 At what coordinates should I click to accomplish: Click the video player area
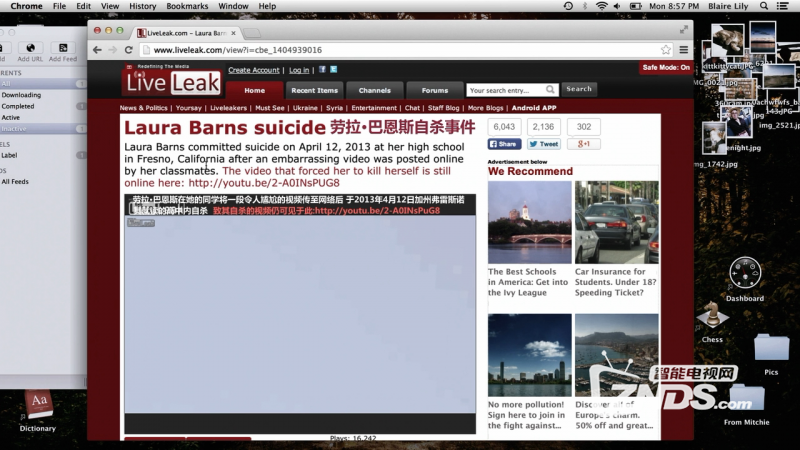(300, 314)
